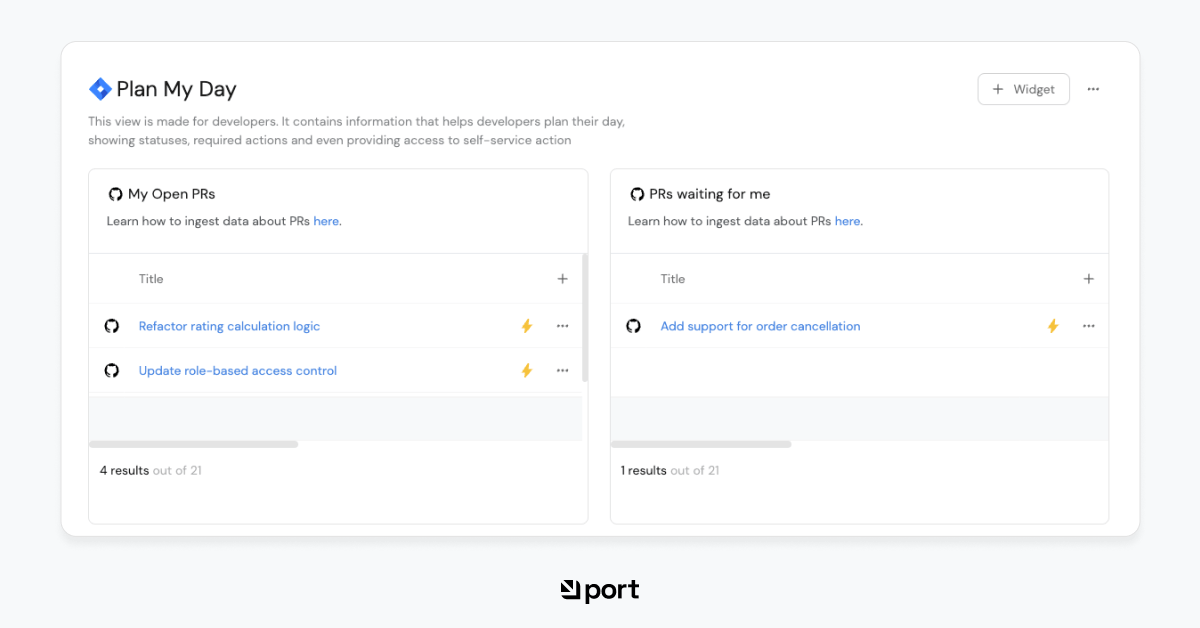The height and width of the screenshot is (628, 1200).
Task: Click the Widget button to add a widget
Action: (x=1023, y=89)
